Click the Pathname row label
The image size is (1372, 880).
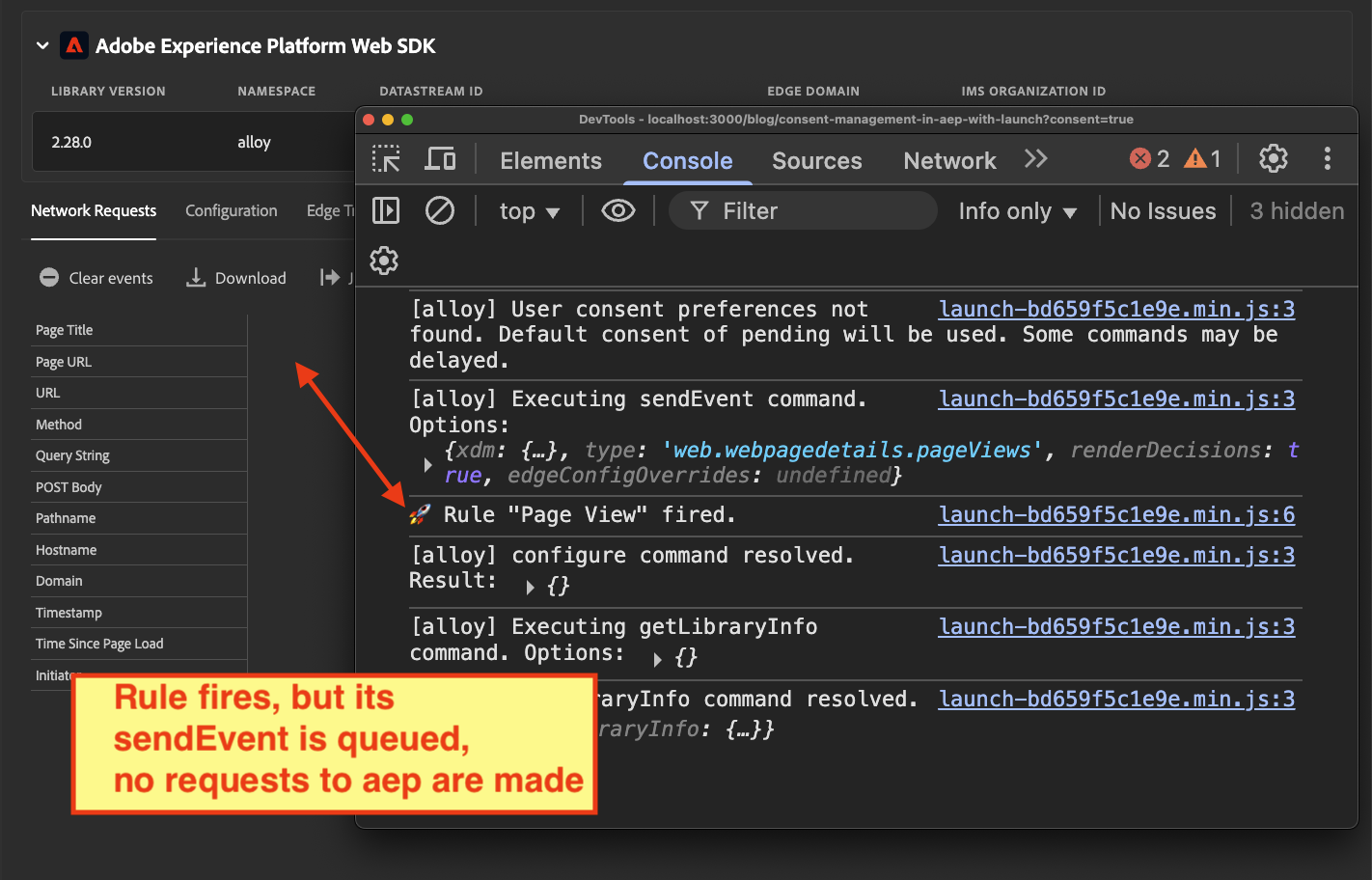click(x=66, y=518)
